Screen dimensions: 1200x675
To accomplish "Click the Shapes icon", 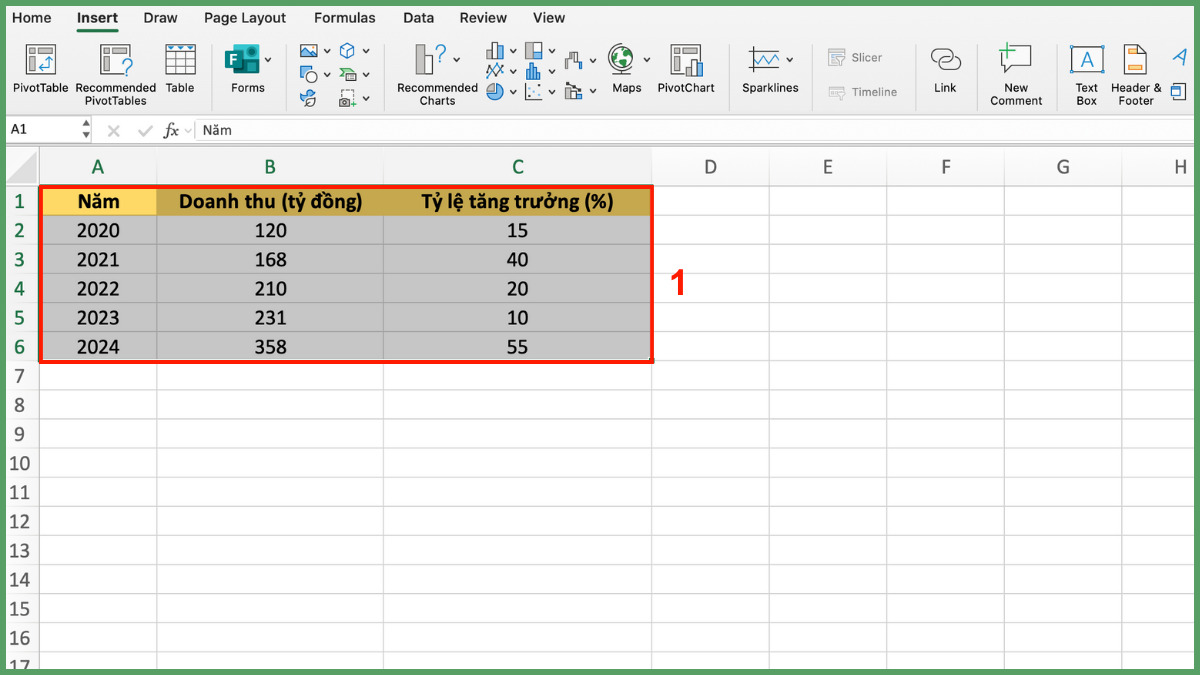I will tap(309, 74).
